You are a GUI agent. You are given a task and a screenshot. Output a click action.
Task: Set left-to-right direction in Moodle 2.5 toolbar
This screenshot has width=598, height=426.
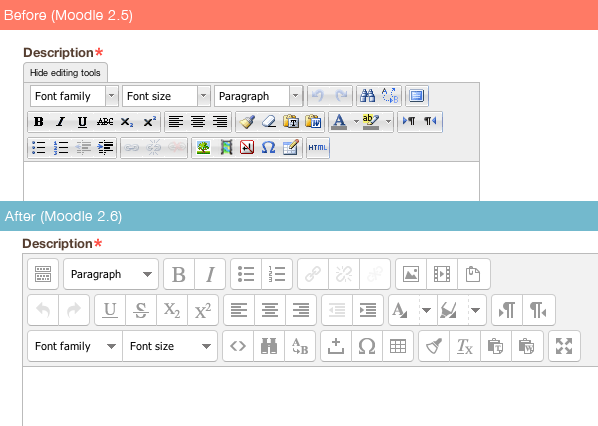click(x=409, y=122)
